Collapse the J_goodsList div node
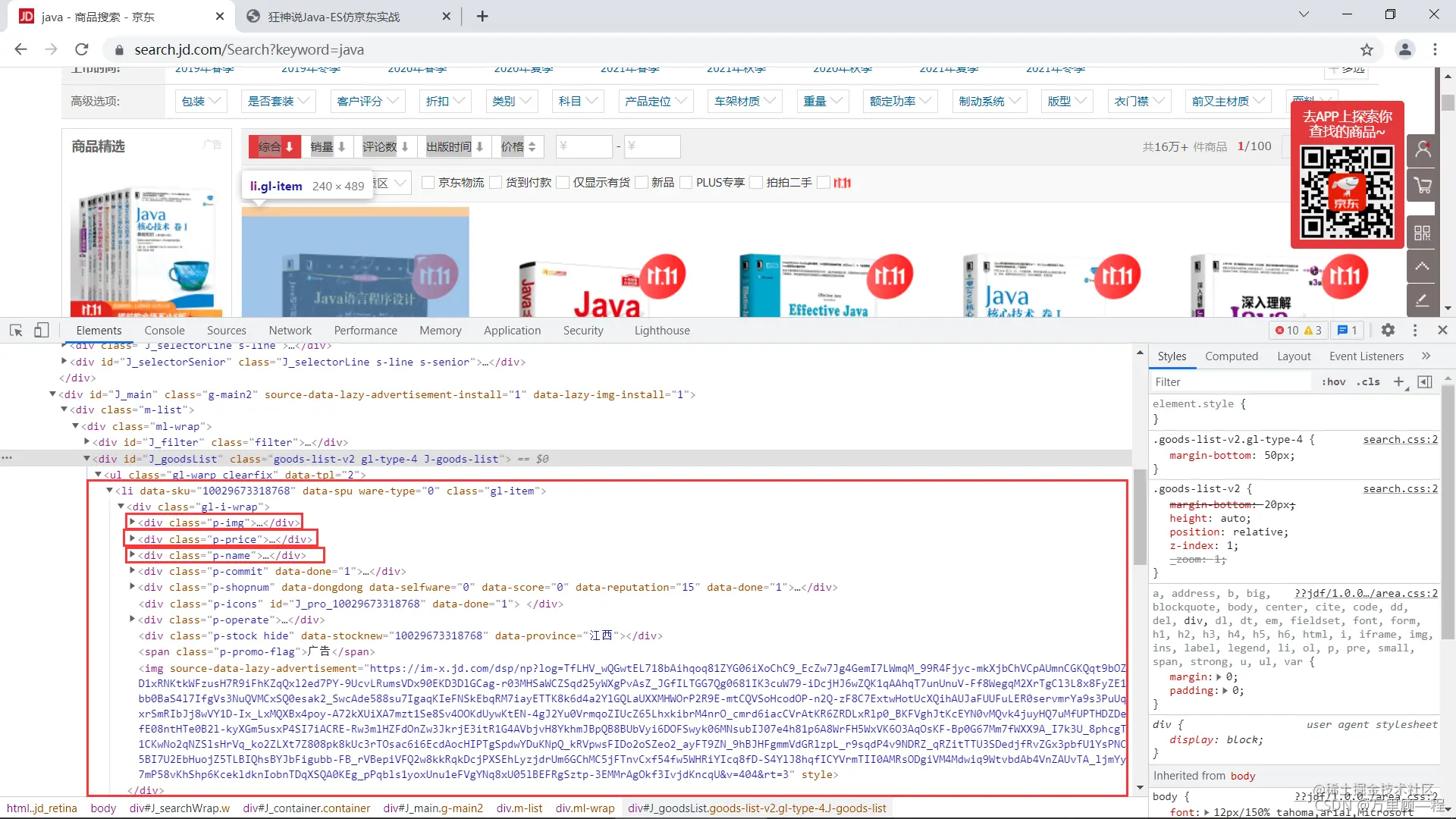Image resolution: width=1456 pixels, height=819 pixels. click(x=86, y=459)
